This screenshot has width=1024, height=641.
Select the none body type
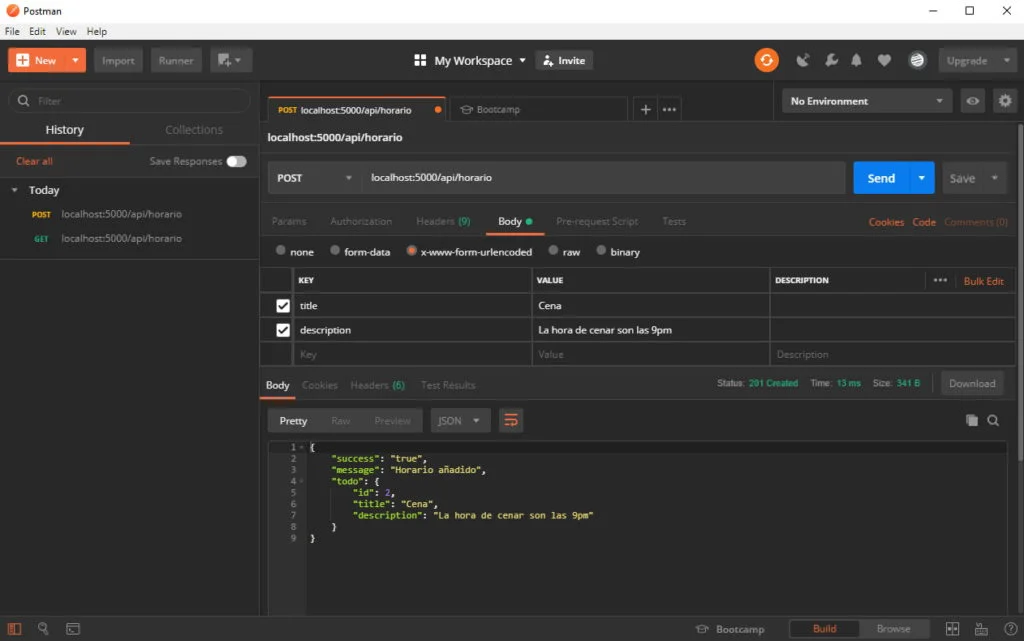[x=281, y=250]
